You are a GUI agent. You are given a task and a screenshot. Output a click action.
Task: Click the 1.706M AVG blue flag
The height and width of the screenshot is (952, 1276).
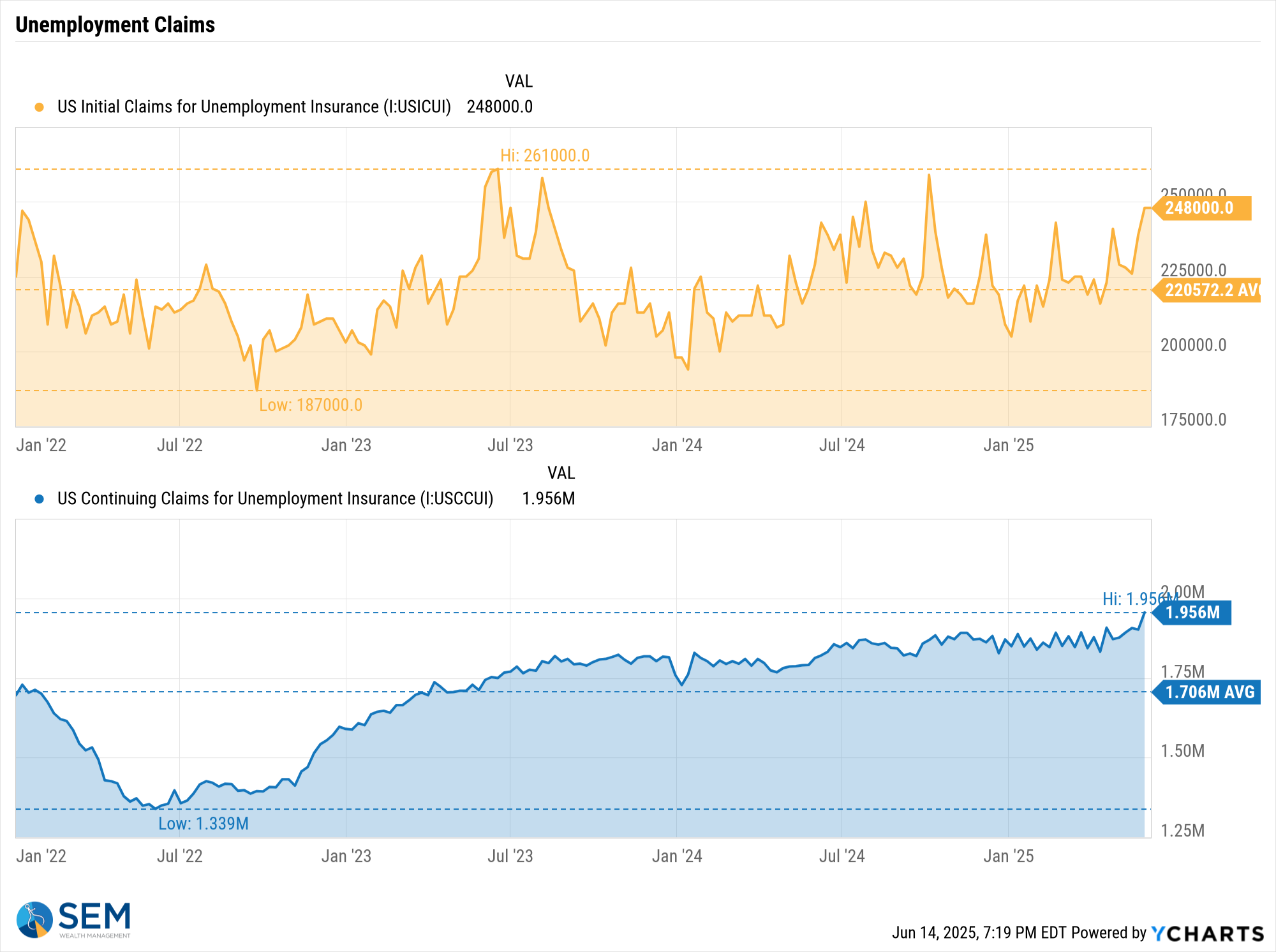pyautogui.click(x=1207, y=692)
